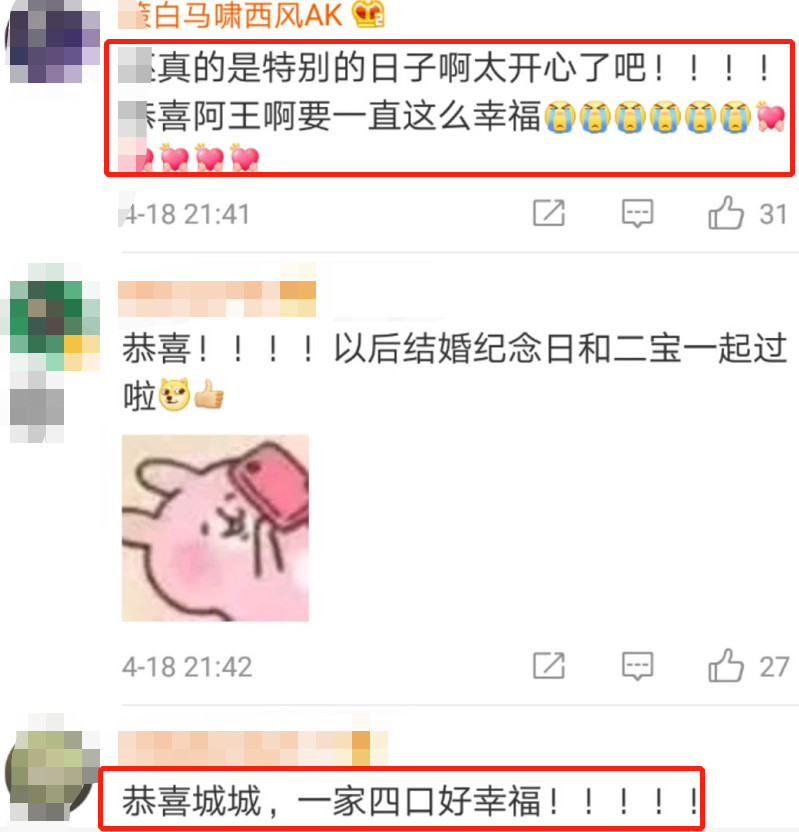
Task: Click the like count 27
Action: point(774,667)
